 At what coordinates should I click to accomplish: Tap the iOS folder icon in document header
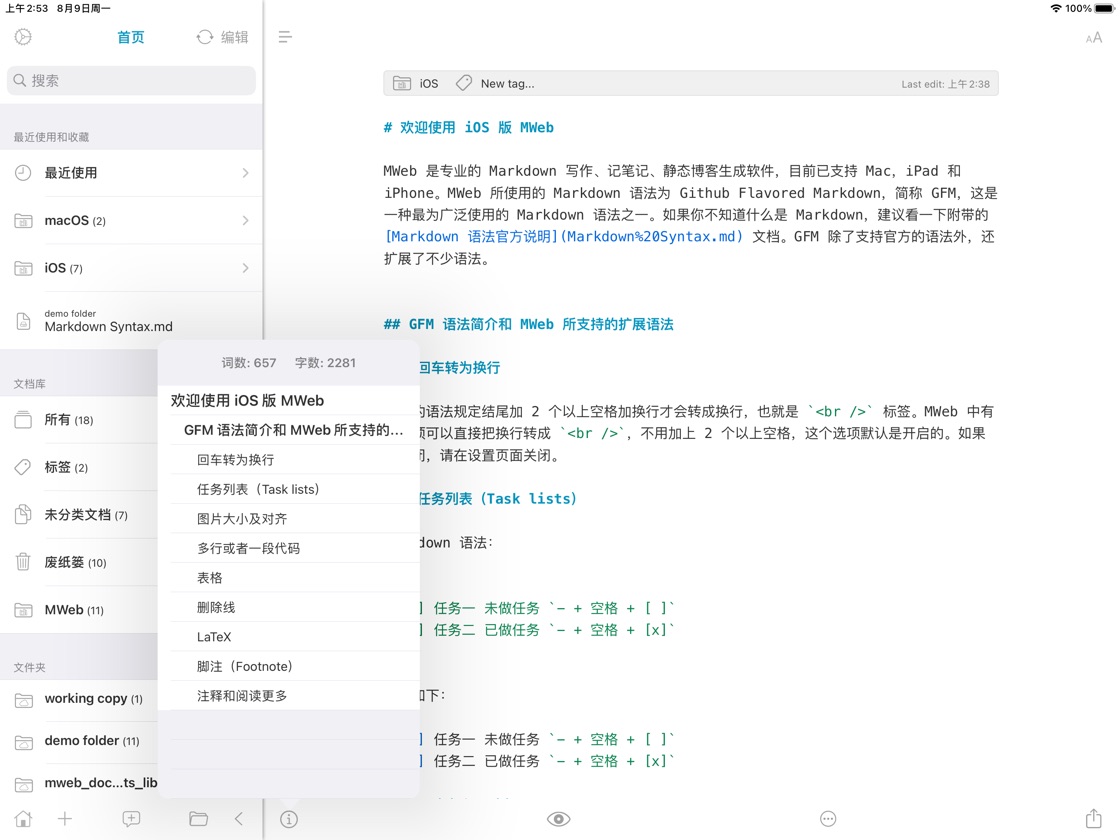point(401,84)
